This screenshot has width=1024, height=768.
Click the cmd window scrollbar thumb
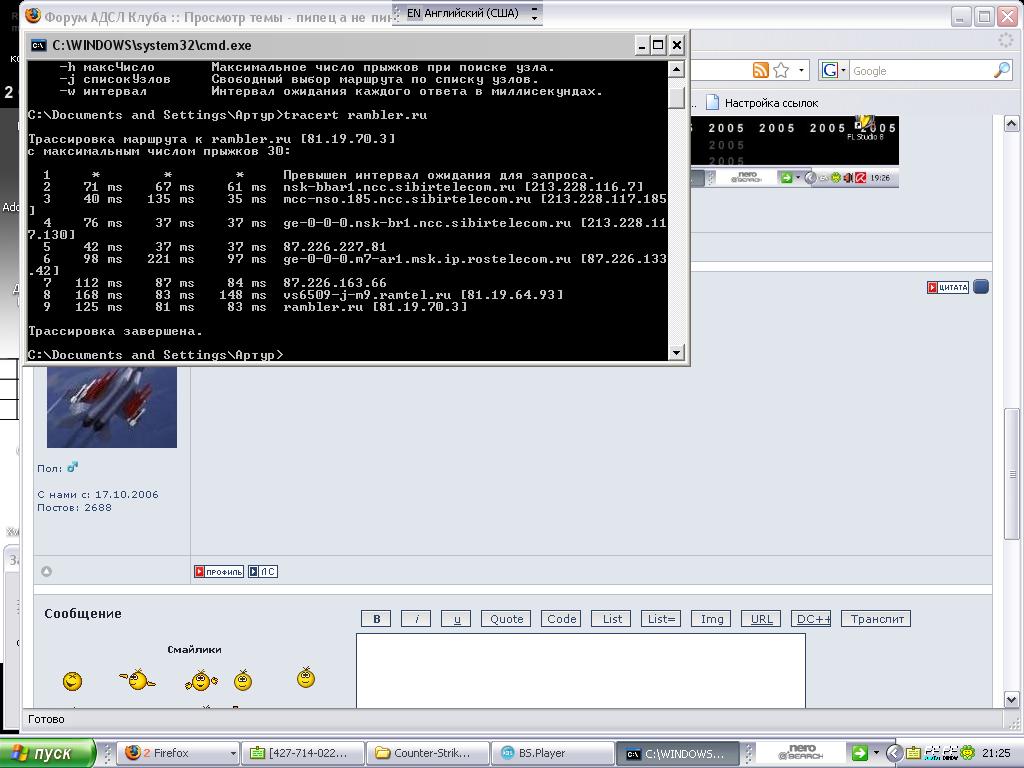(677, 97)
